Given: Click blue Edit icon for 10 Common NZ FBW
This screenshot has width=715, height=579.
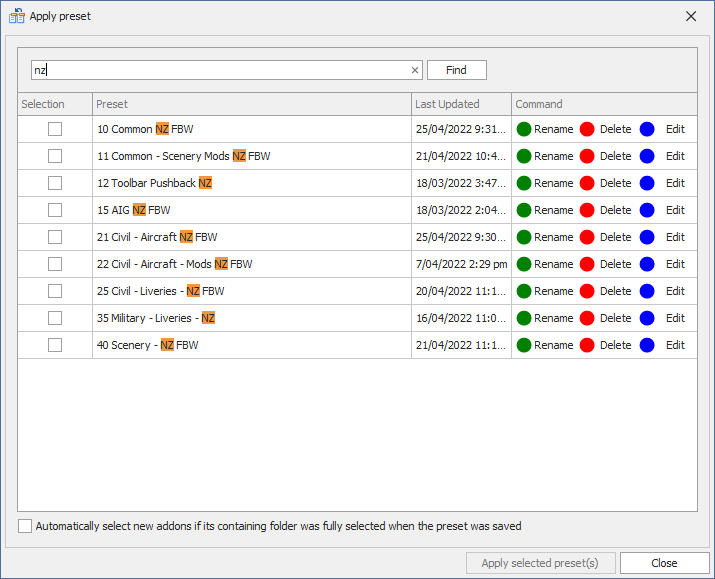Looking at the screenshot, I should 647,129.
